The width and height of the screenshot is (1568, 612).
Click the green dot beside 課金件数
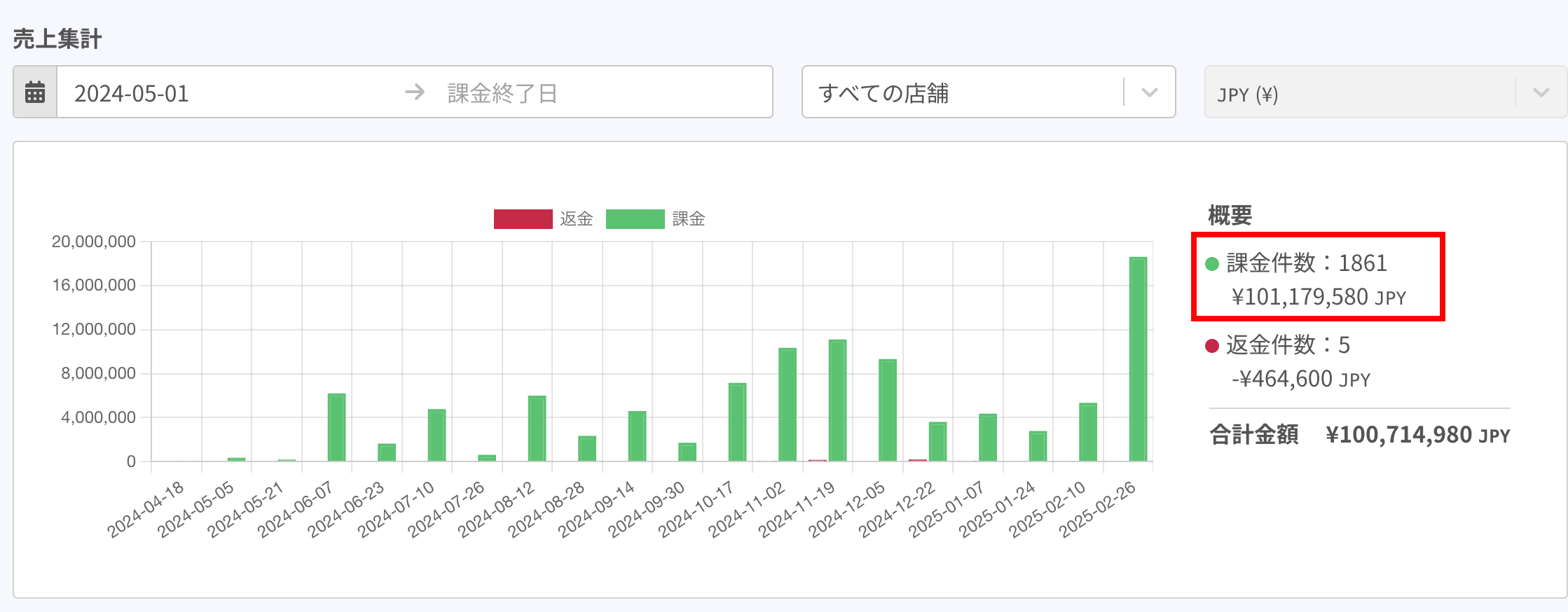click(1212, 264)
